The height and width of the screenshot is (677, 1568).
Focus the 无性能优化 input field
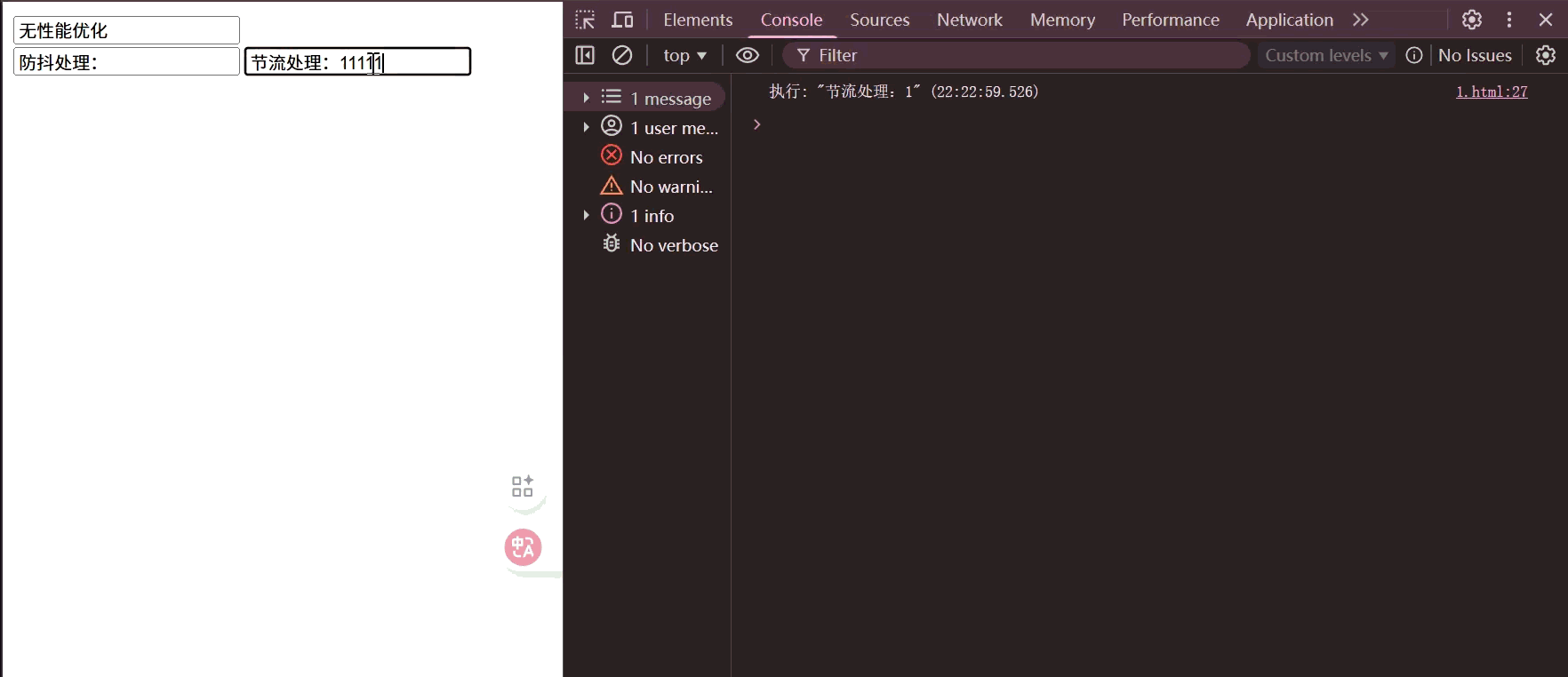126,30
